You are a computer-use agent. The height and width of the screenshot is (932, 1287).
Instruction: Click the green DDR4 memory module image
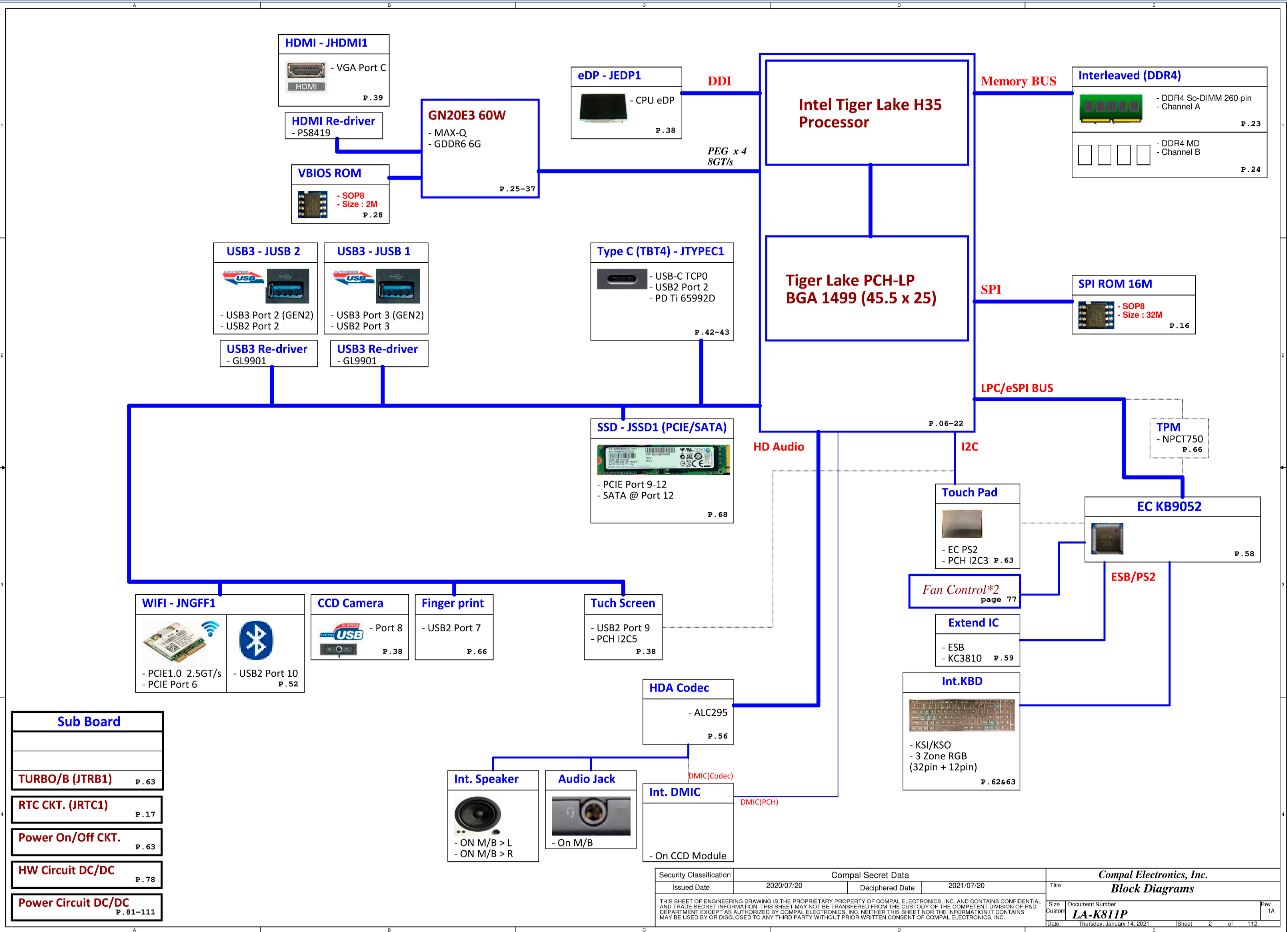point(1111,107)
